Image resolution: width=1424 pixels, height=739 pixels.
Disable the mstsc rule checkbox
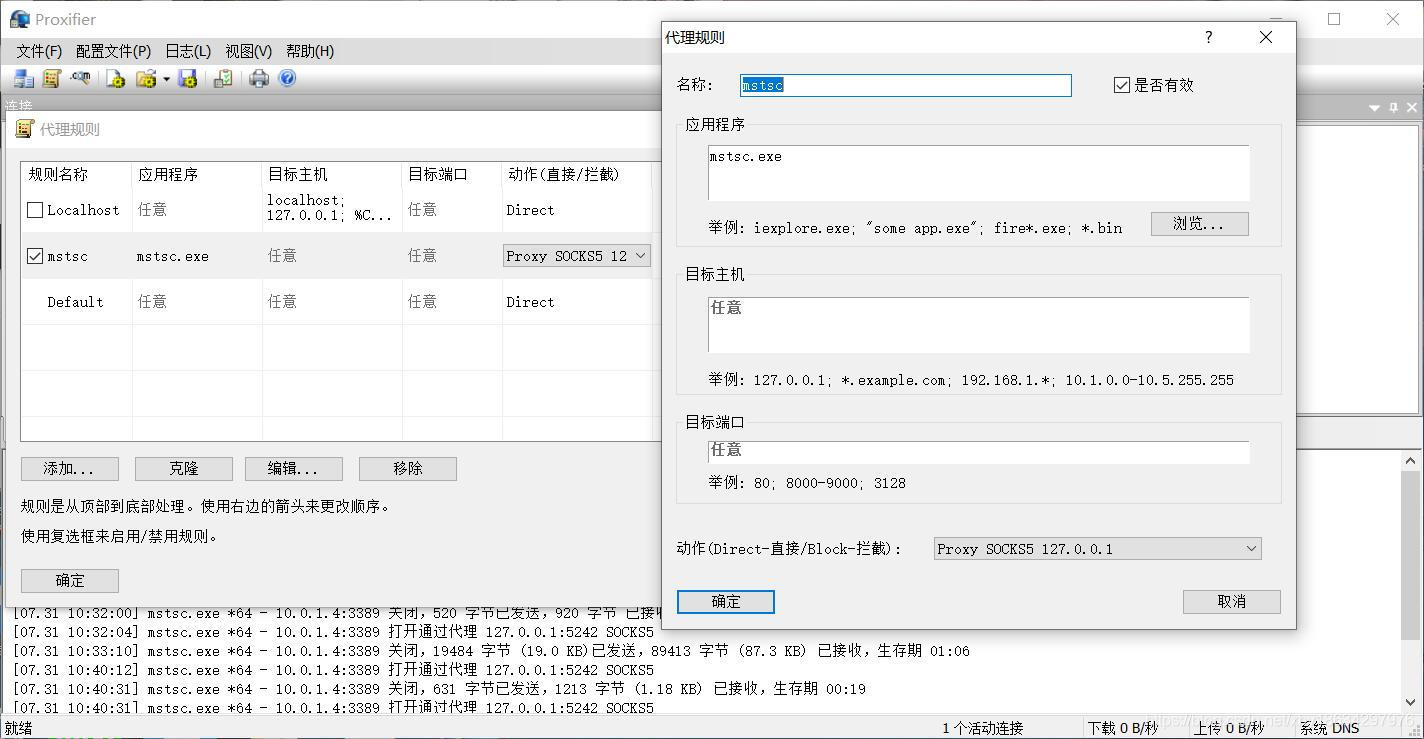pos(35,256)
